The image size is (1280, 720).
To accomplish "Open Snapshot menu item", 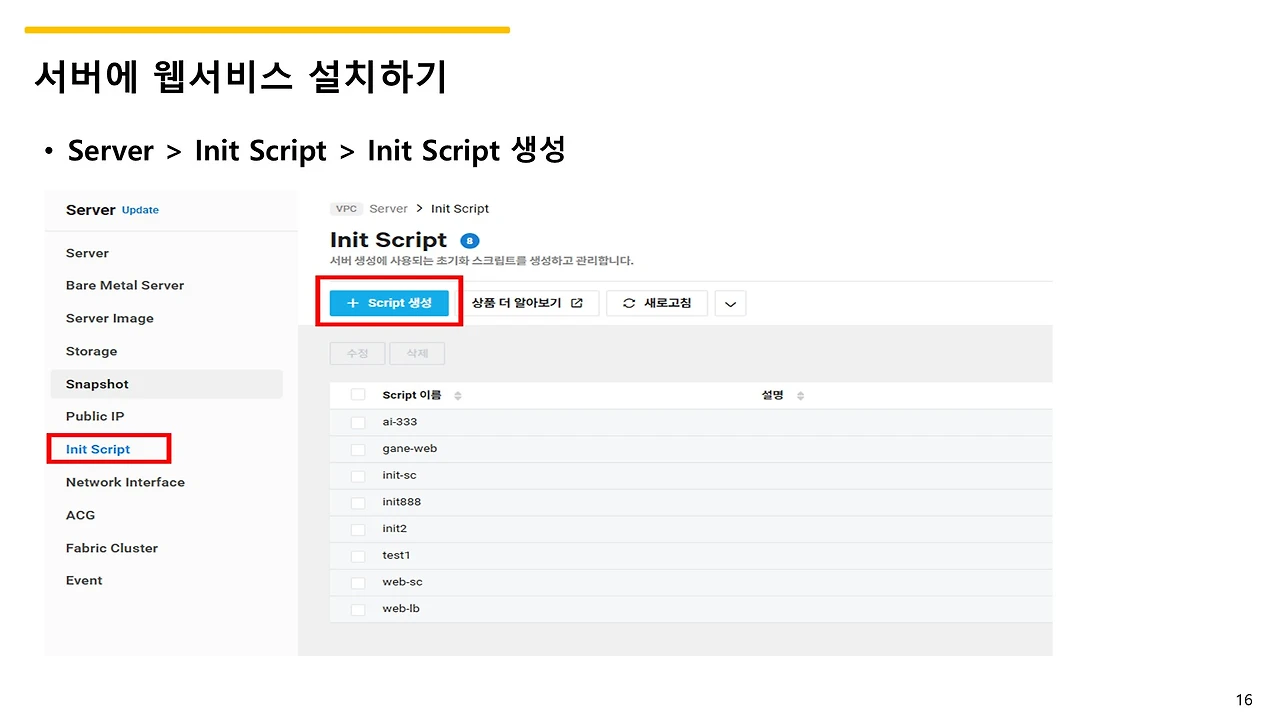I will point(167,384).
